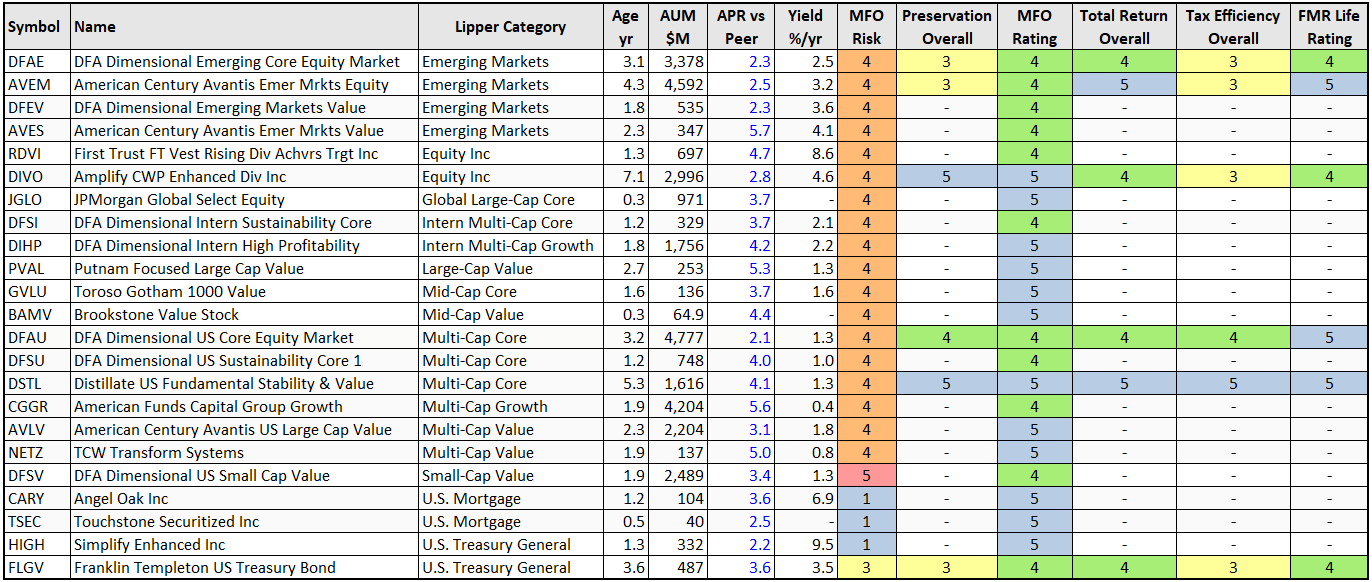Click the yellow MFO Risk cell for FLGV
This screenshot has width=1372, height=582.
coord(866,568)
